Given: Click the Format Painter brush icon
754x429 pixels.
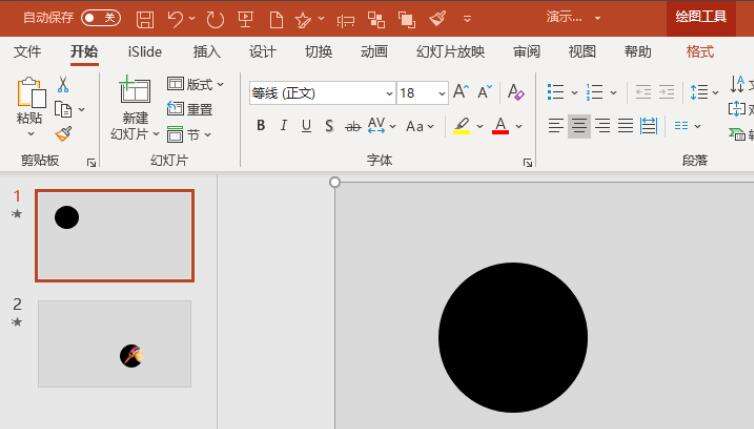Looking at the screenshot, I should (63, 133).
